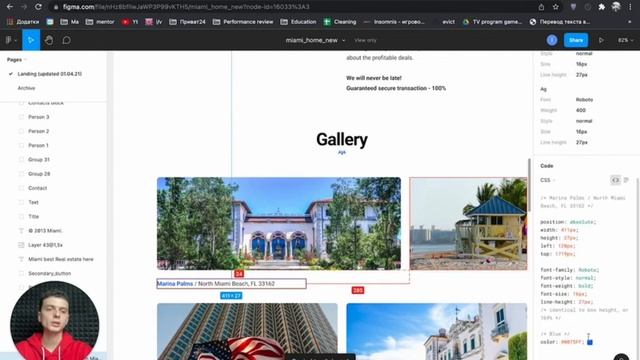Switch the code view icon in Code panel

(616, 180)
